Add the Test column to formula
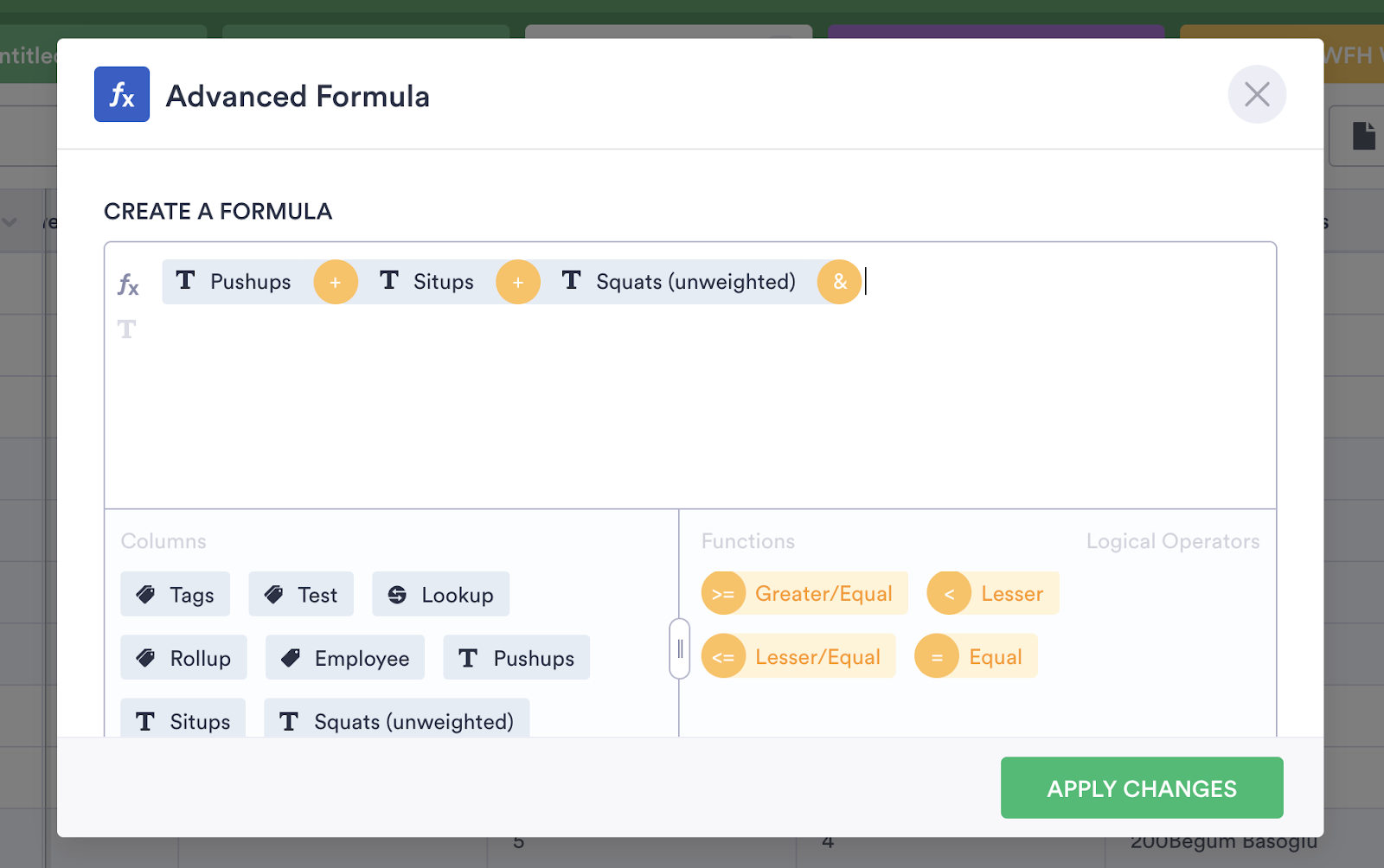This screenshot has height=868, width=1384. (301, 595)
